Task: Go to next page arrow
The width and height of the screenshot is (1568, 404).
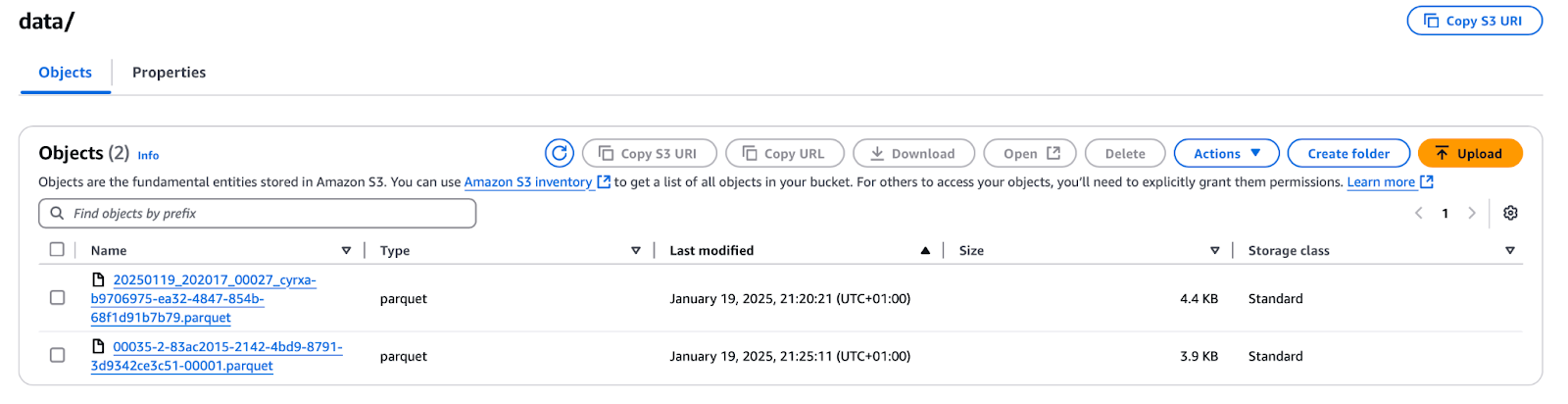Action: [x=1471, y=213]
